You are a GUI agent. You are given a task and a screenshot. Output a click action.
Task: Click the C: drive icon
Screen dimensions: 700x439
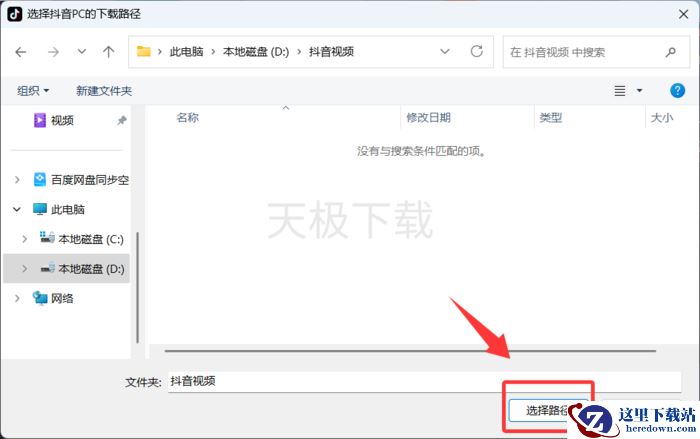tap(47, 238)
